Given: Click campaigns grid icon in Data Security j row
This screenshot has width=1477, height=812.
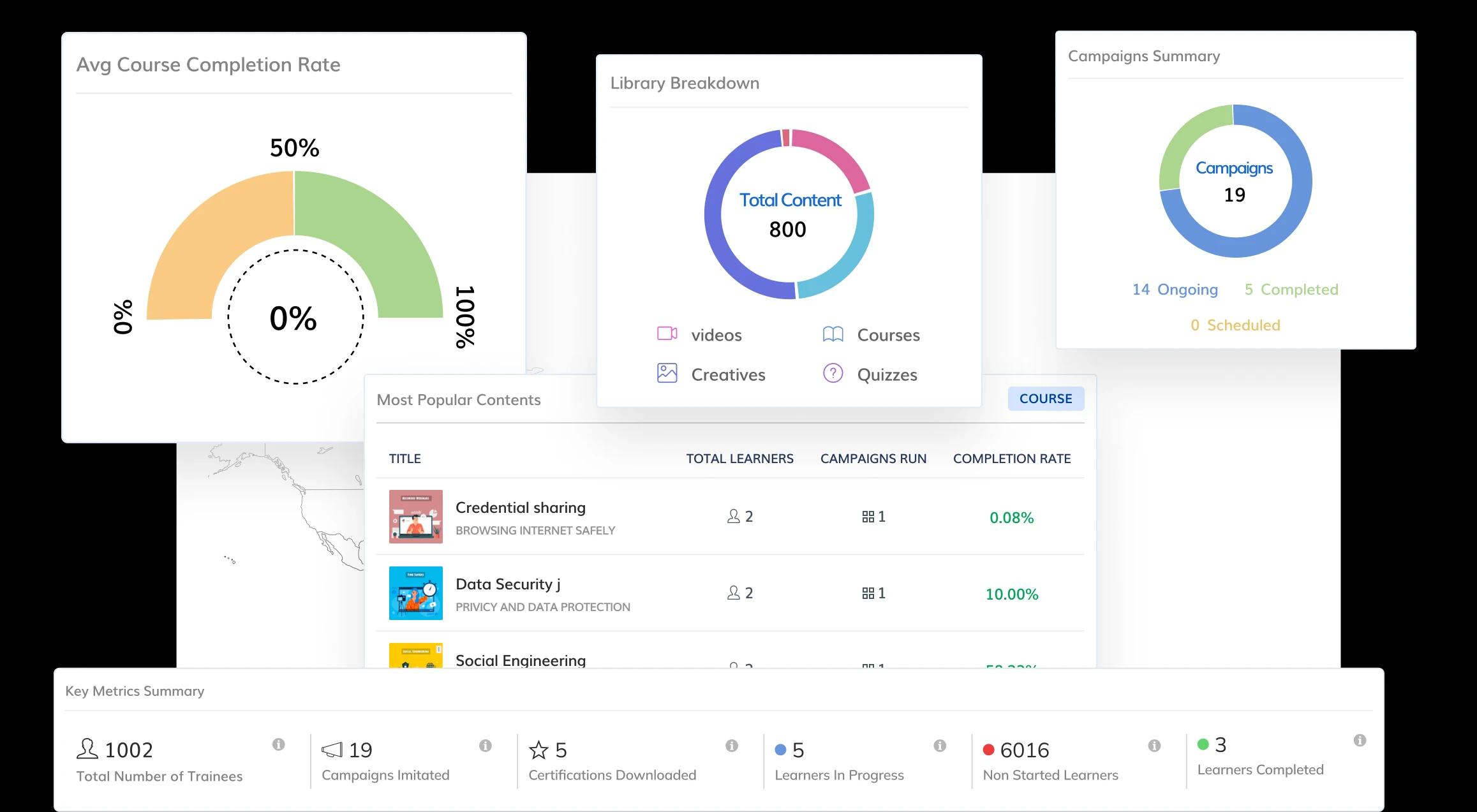Looking at the screenshot, I should pyautogui.click(x=868, y=593).
